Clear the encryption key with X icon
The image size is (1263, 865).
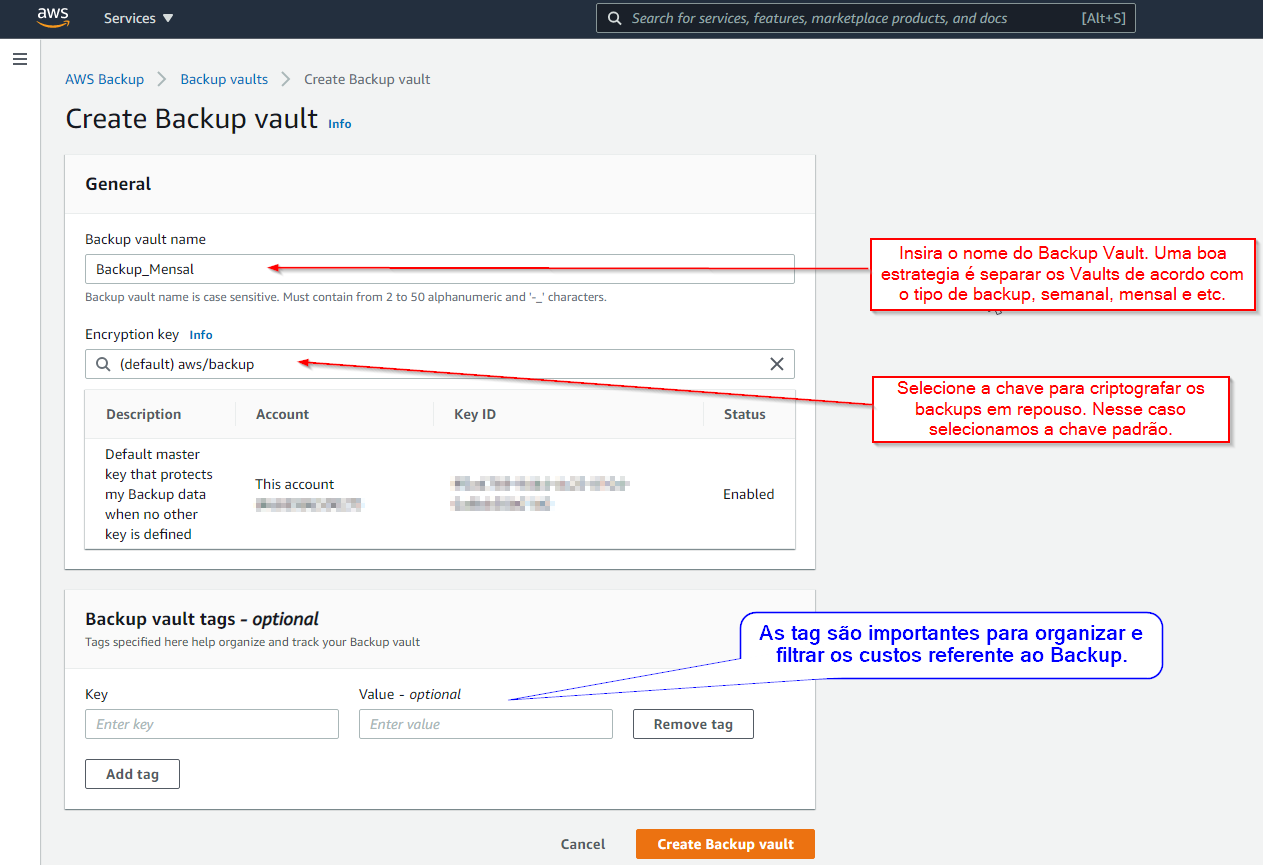coord(776,364)
